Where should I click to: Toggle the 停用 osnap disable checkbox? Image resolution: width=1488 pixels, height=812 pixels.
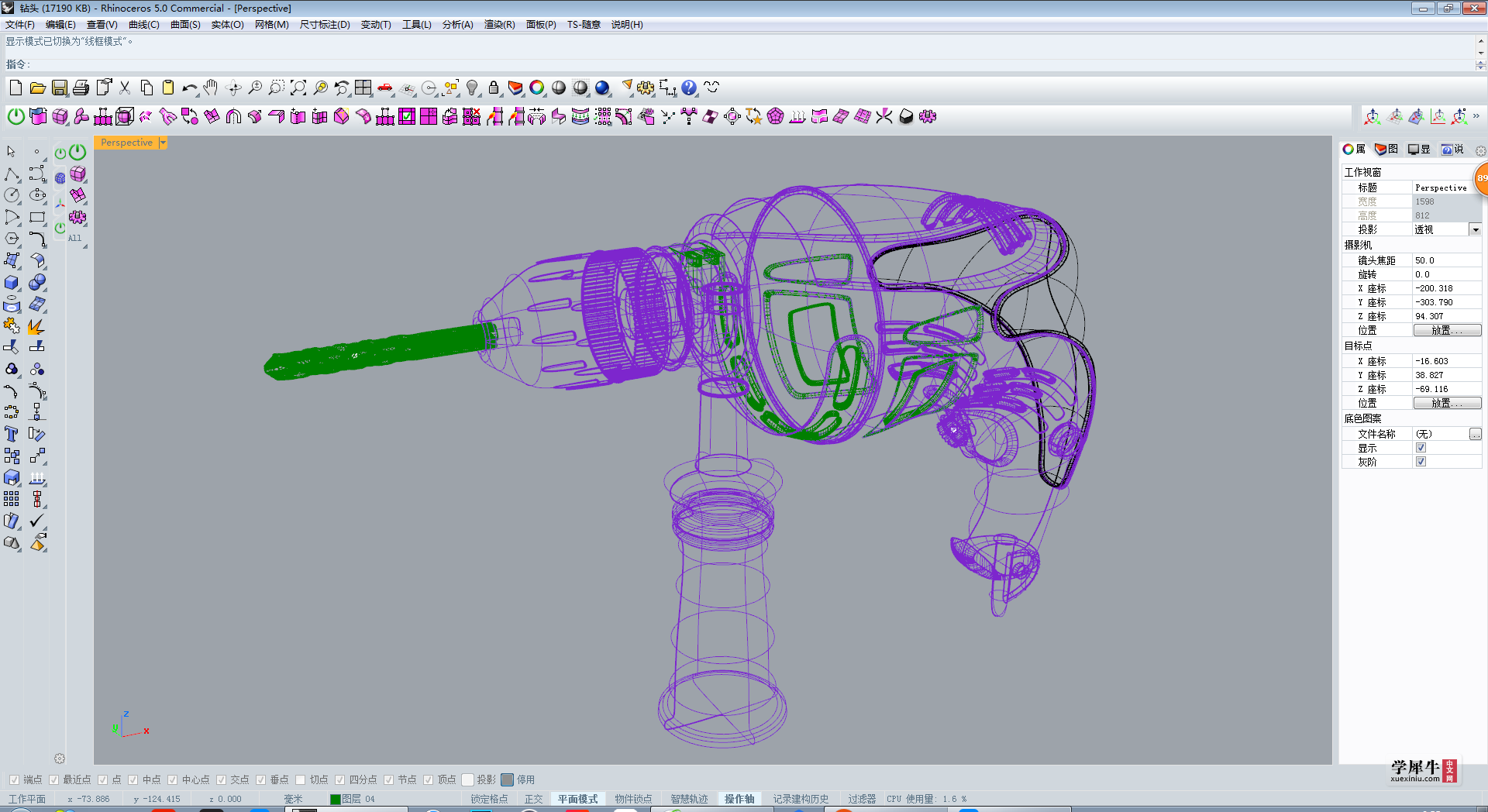tap(508, 779)
